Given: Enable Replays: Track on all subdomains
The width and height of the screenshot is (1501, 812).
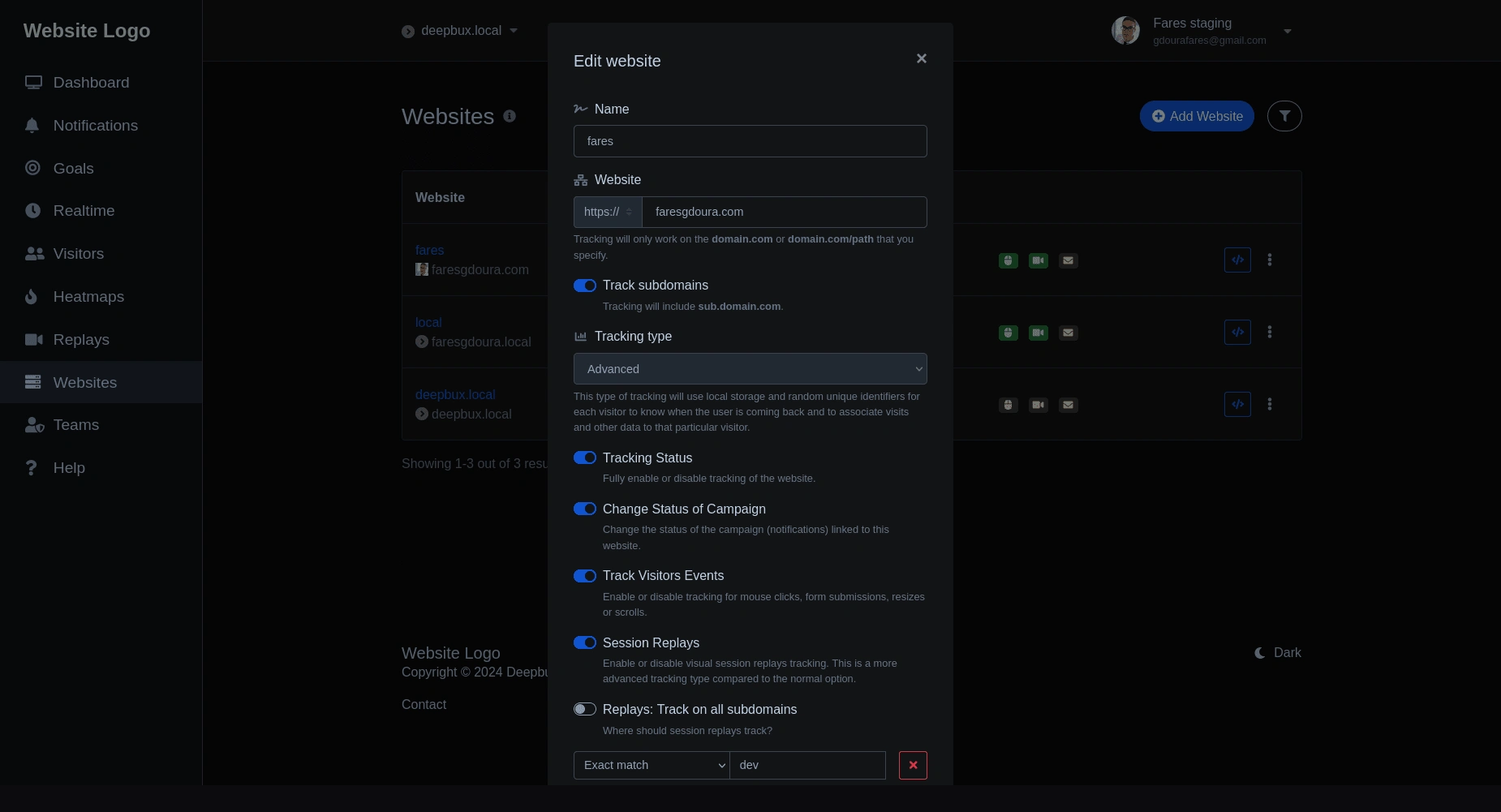Looking at the screenshot, I should 585,709.
